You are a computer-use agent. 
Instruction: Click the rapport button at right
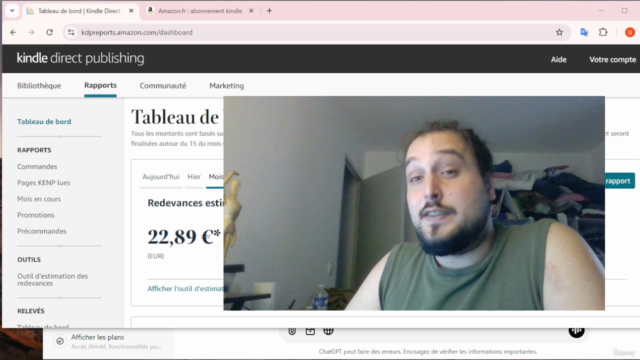click(620, 181)
